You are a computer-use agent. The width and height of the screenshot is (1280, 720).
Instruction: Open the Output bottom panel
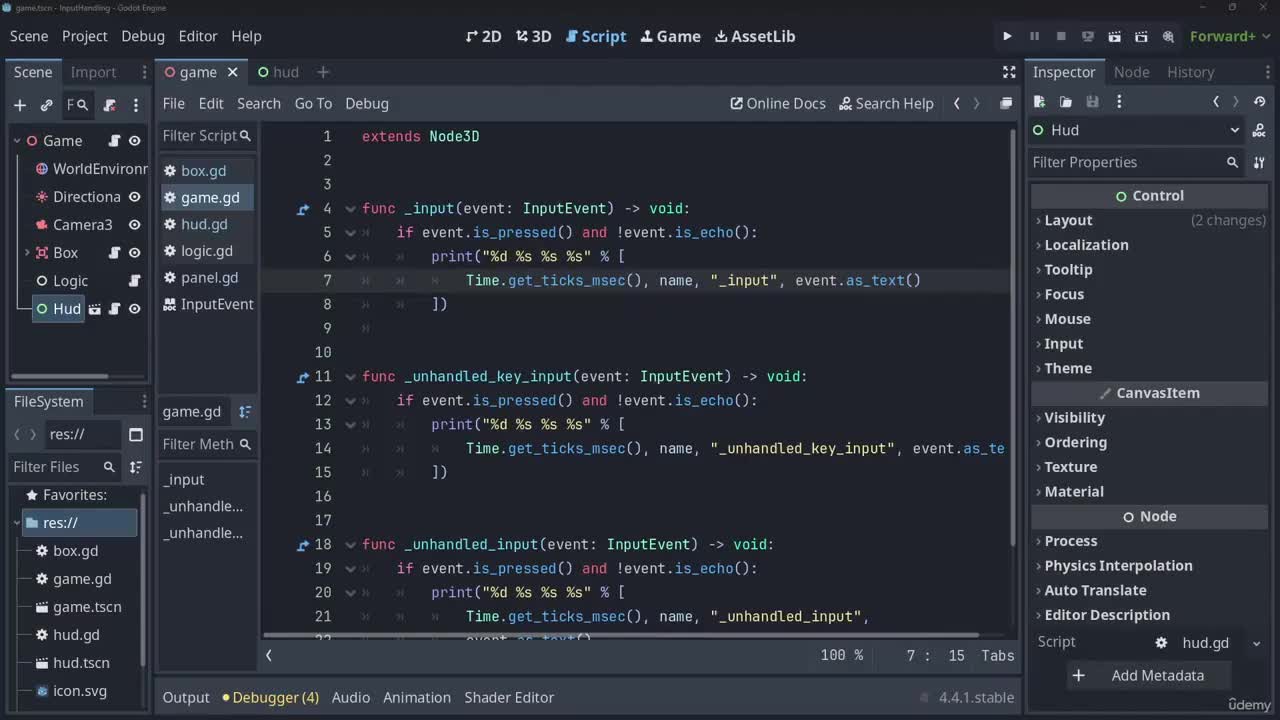click(186, 698)
